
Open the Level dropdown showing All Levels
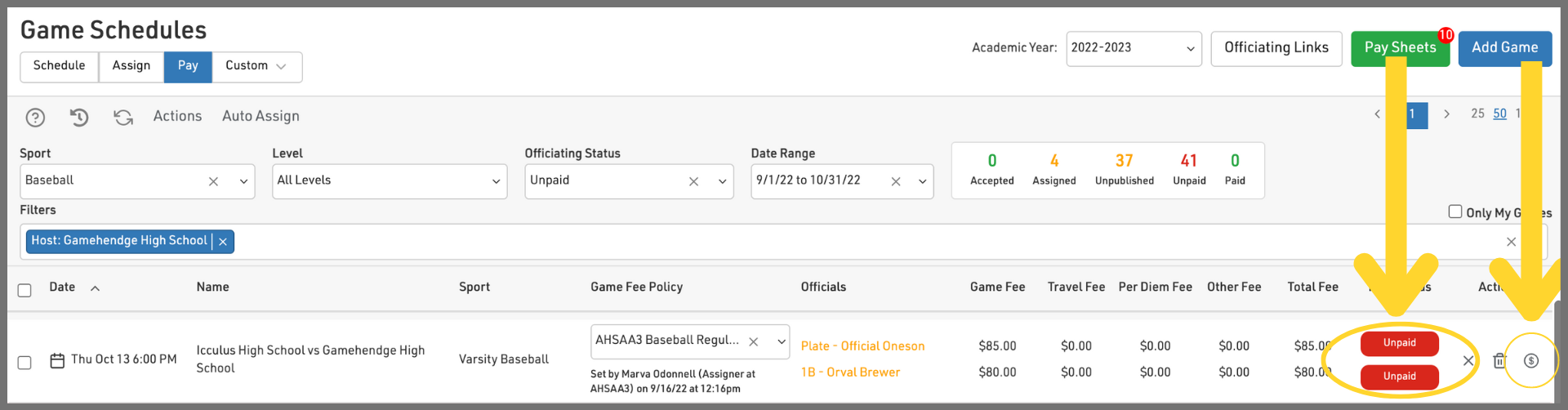click(x=389, y=181)
